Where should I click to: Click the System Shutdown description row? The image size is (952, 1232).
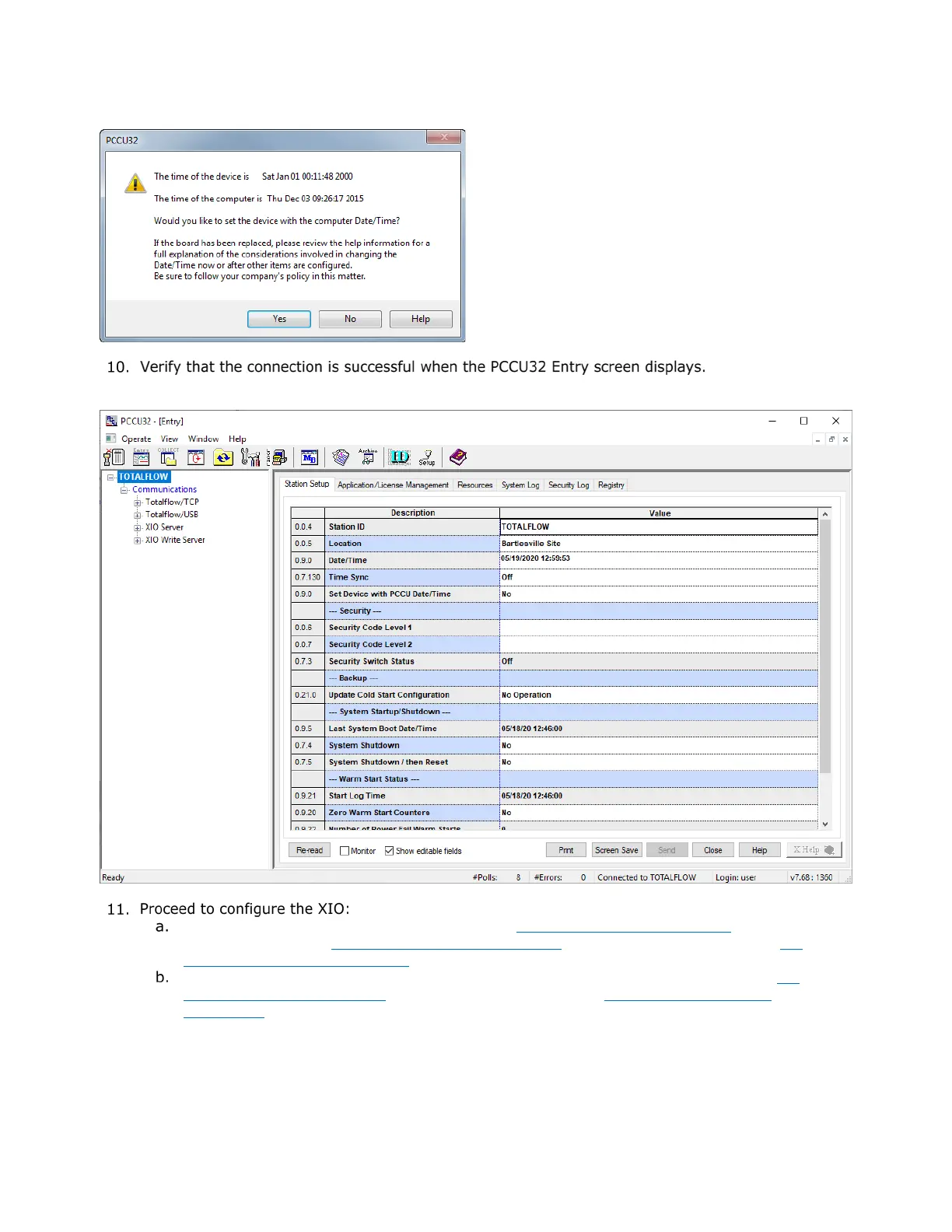[x=412, y=746]
